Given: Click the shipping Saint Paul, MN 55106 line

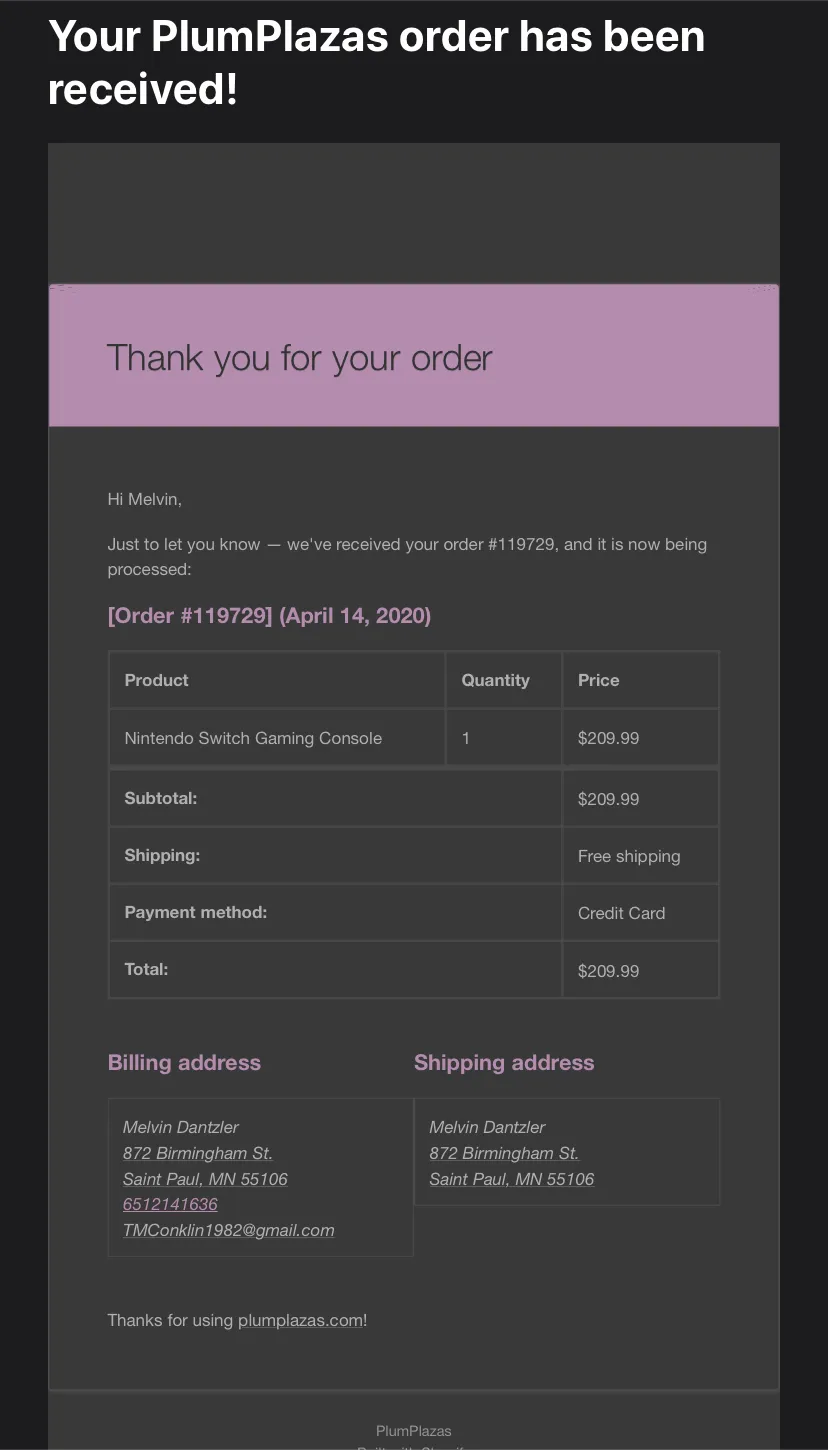Looking at the screenshot, I should (x=512, y=1179).
